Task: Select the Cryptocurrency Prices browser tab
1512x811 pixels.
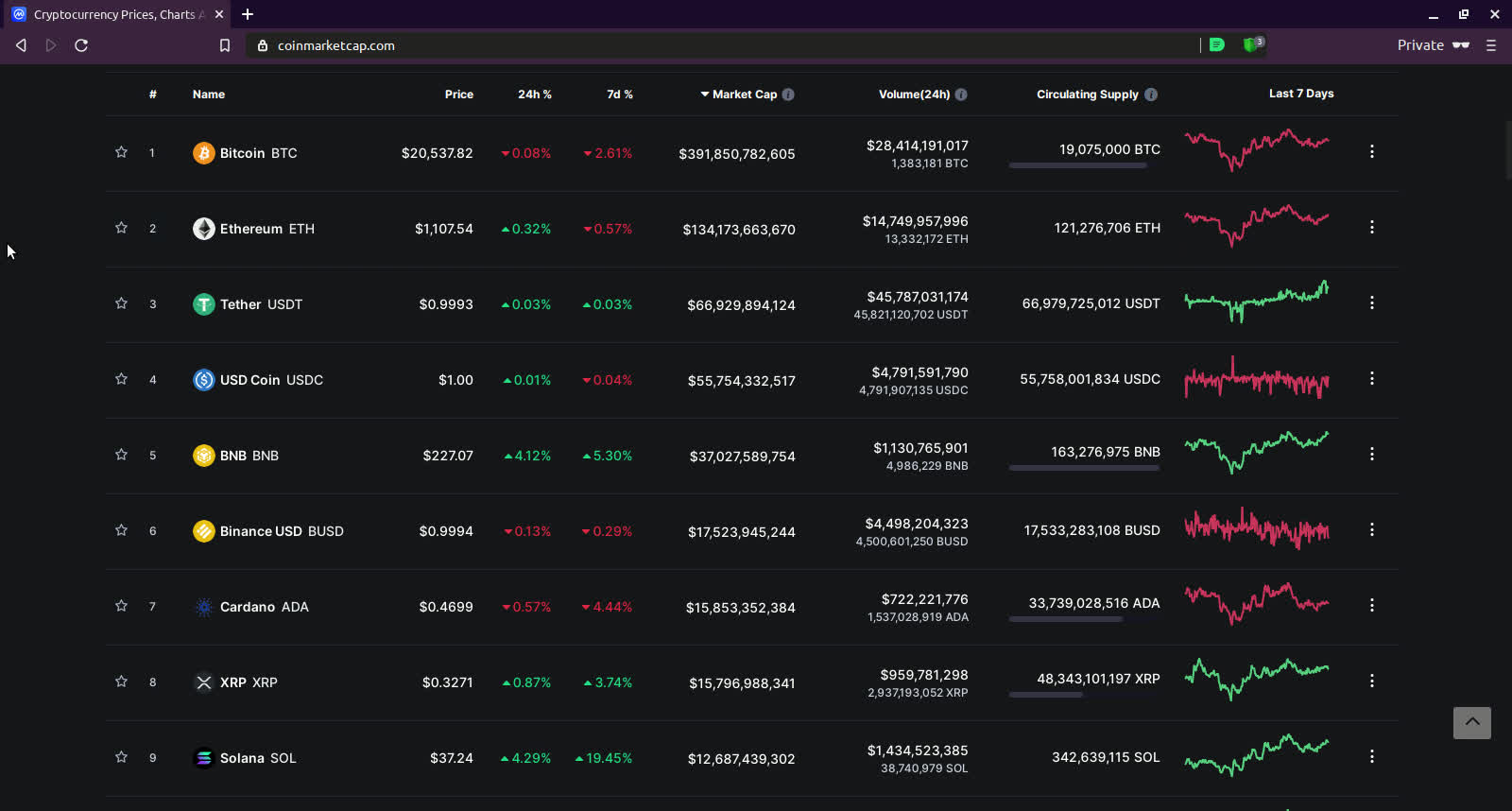Action: pos(117,14)
